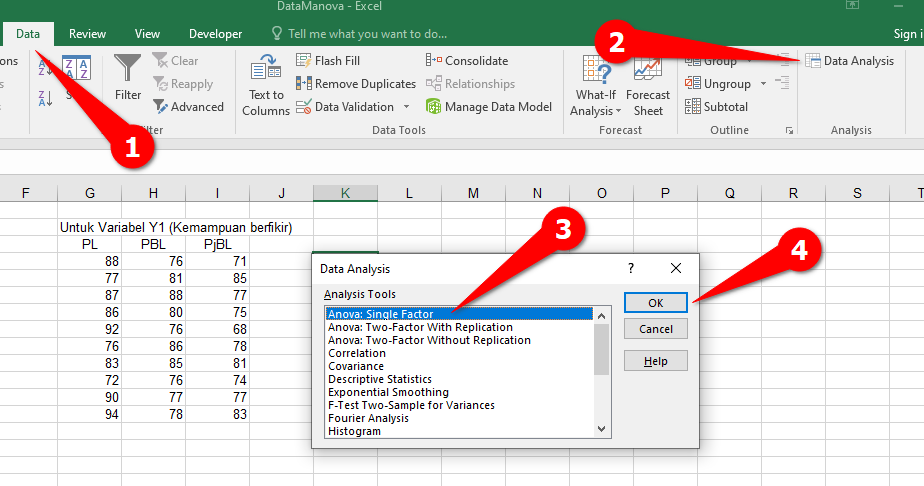Select Descriptive Statistics from the list
The height and width of the screenshot is (486, 924).
380,379
